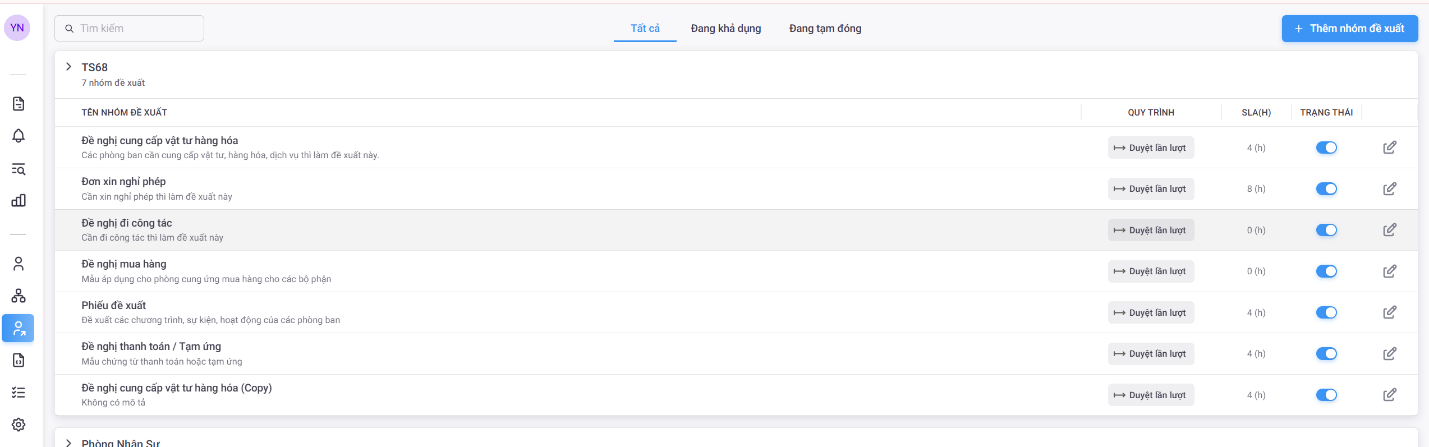Open the 'Đề nghị cung cấp vật tư hàng hóa (Copy)' item
This screenshot has width=1429, height=447.
click(x=176, y=388)
